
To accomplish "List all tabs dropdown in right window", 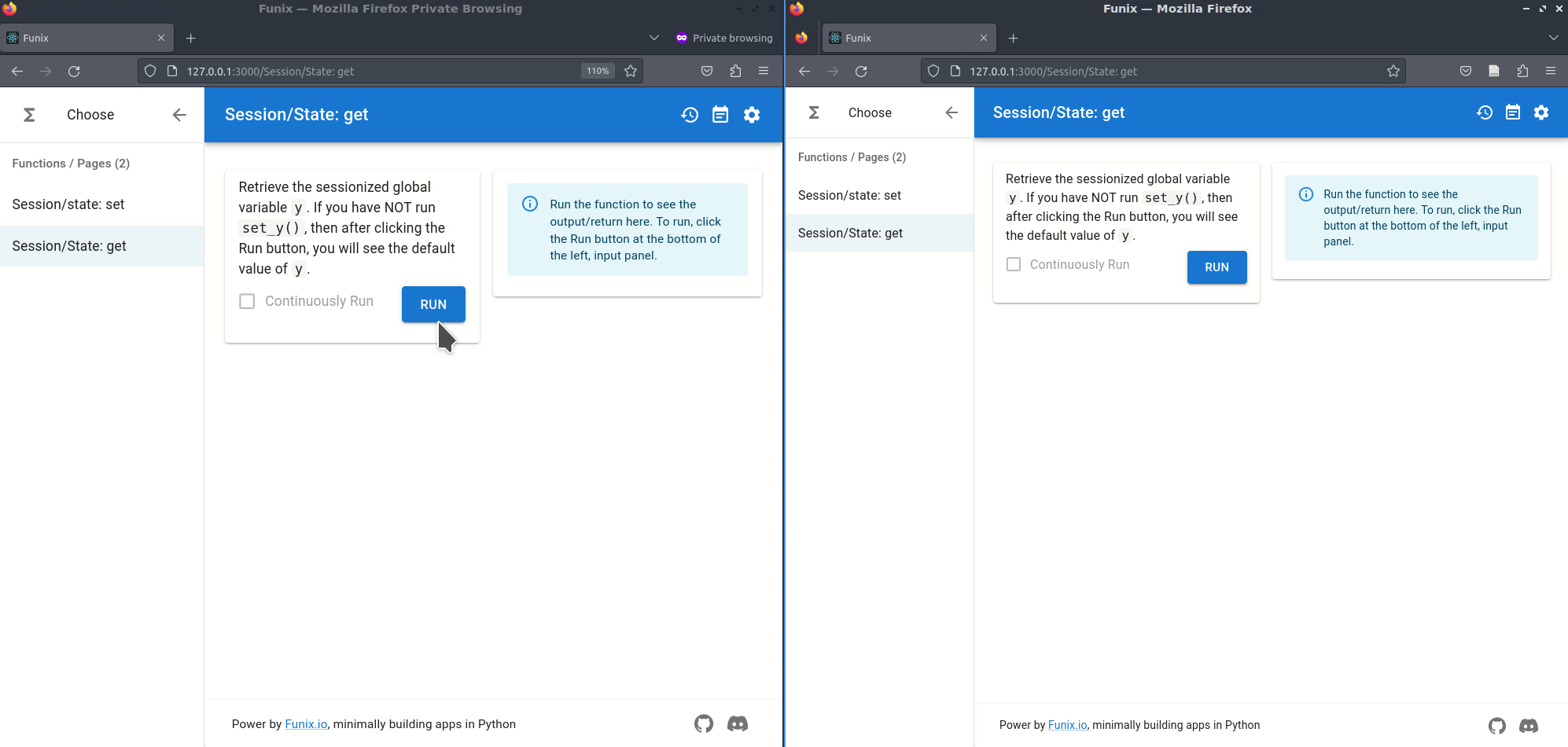I will click(1554, 38).
